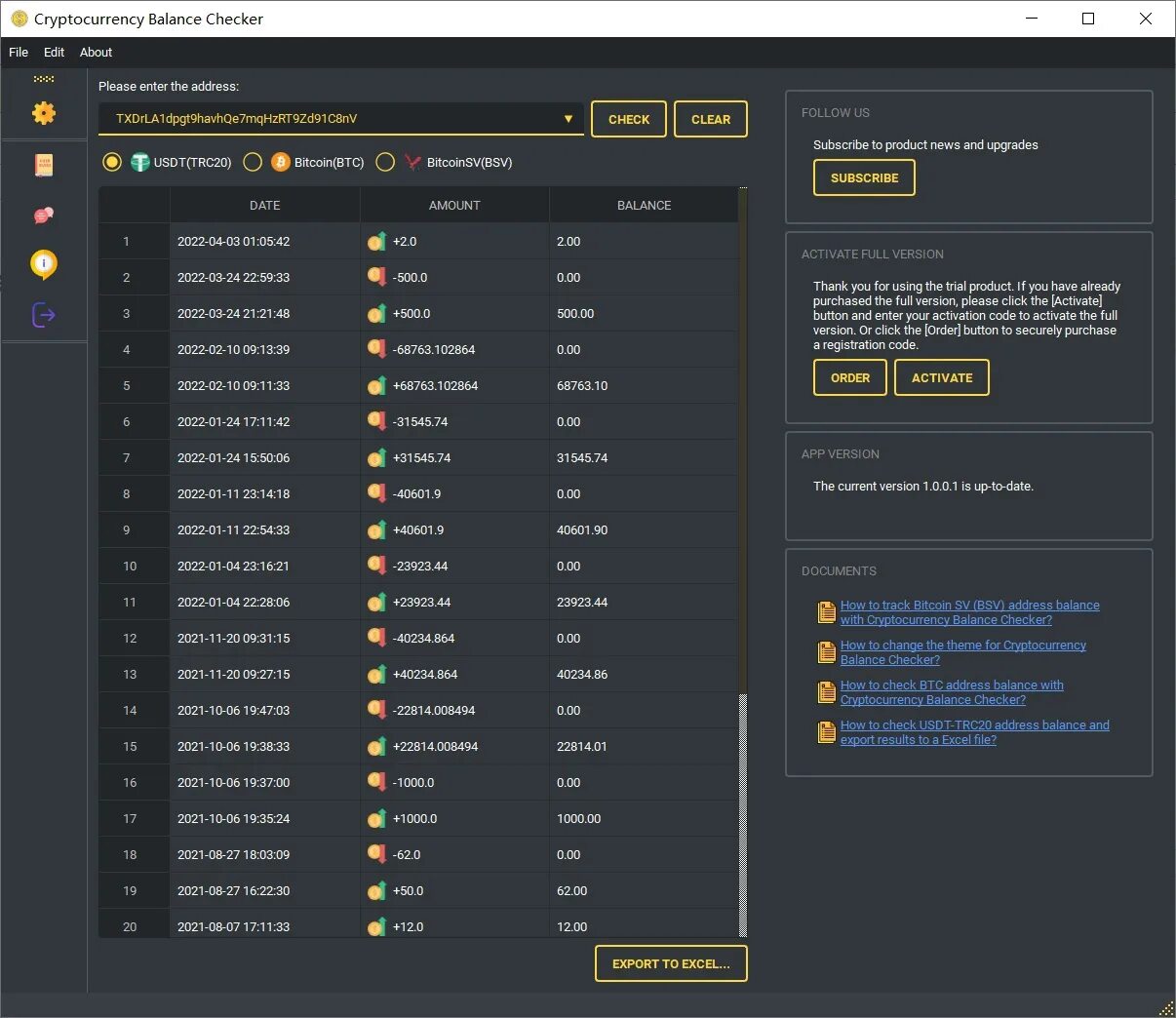Click the DATE column header
This screenshot has width=1176, height=1018.
[x=264, y=205]
